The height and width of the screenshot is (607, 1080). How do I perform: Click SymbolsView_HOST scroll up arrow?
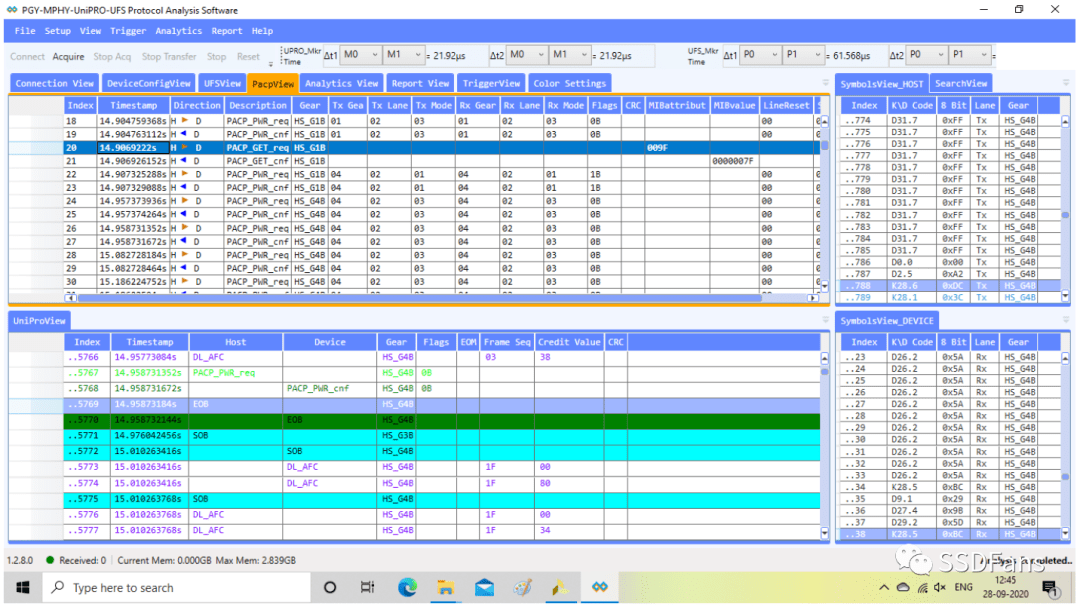[x=1066, y=121]
